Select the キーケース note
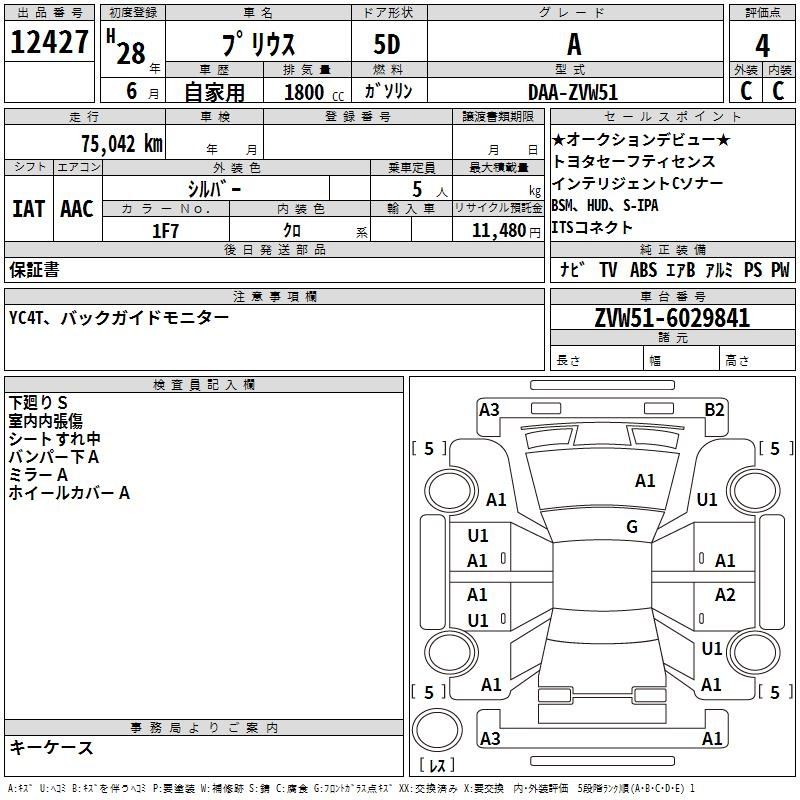The height and width of the screenshot is (800, 800). click(x=52, y=747)
